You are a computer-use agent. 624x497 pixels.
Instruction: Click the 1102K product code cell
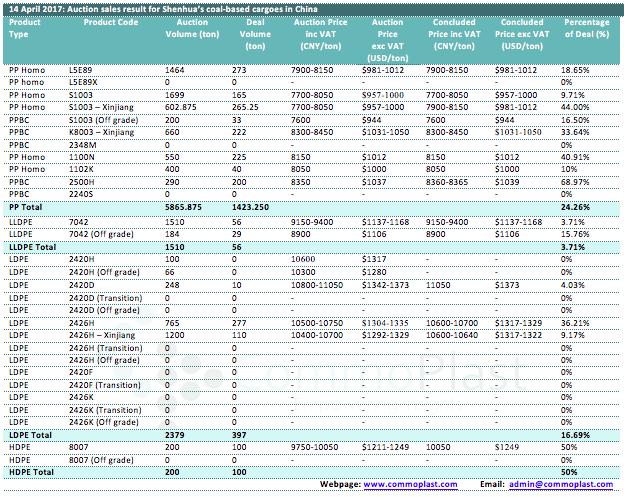pos(82,169)
